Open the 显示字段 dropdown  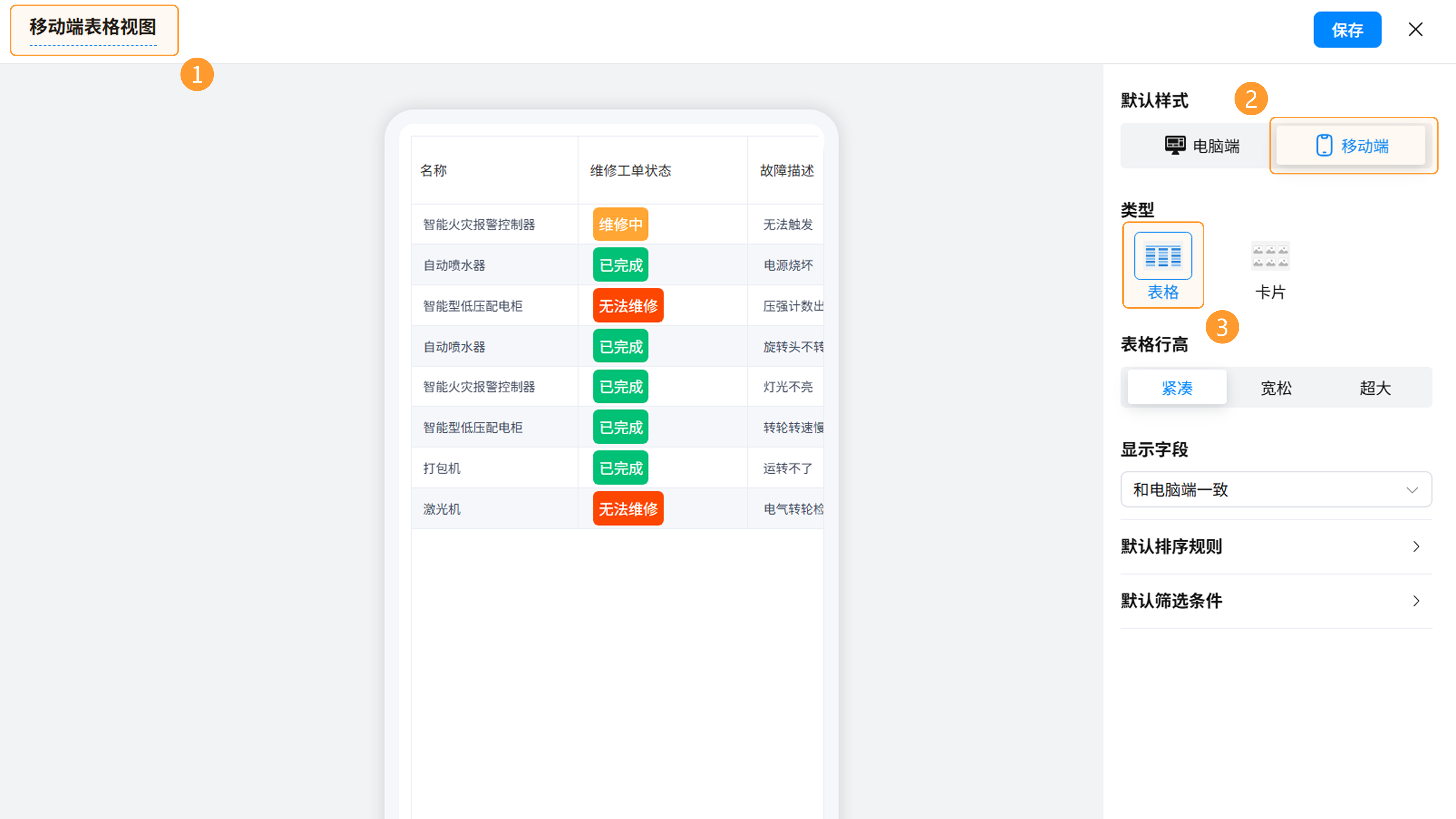[x=1276, y=490]
